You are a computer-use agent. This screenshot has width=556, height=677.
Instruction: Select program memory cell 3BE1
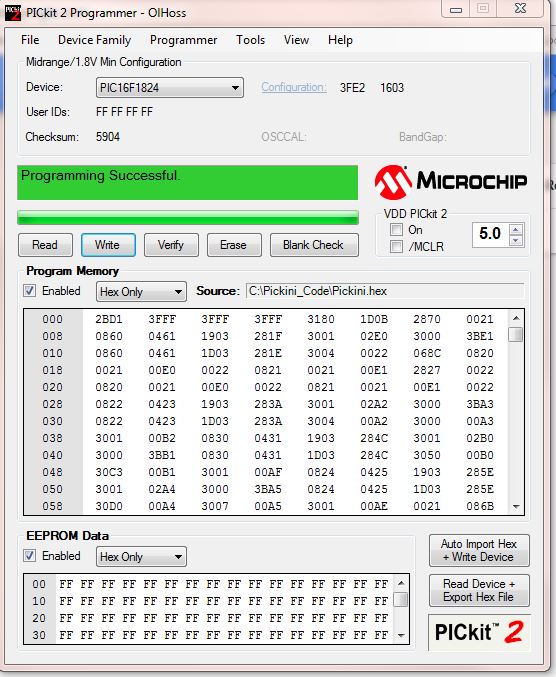480,336
